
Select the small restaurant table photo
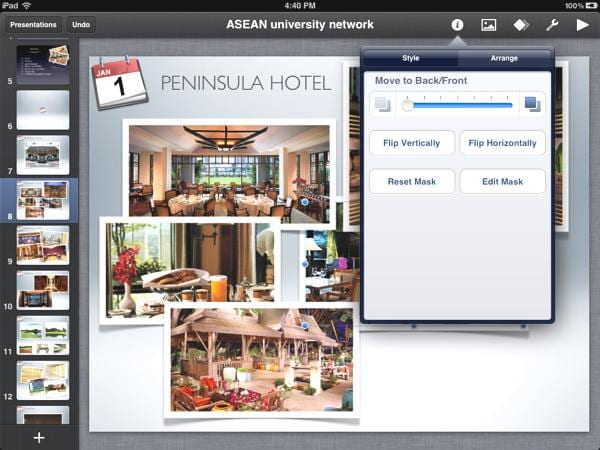[331, 266]
